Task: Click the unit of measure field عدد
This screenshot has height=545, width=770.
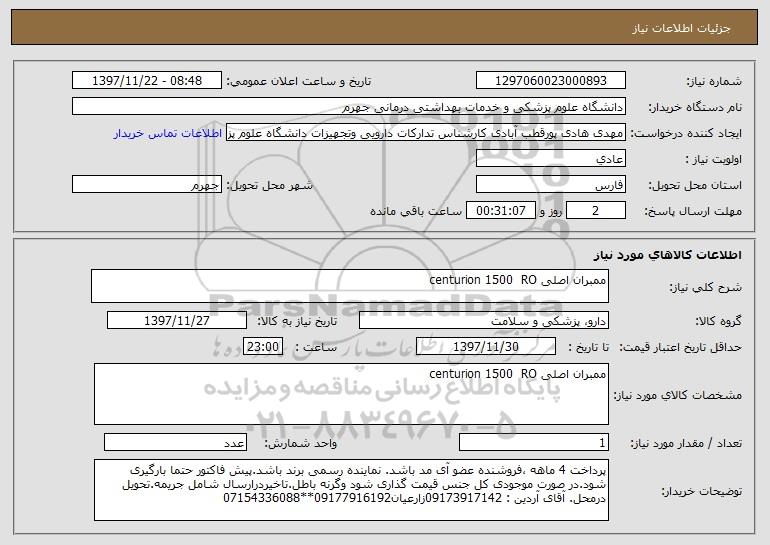Action: [x=175, y=443]
